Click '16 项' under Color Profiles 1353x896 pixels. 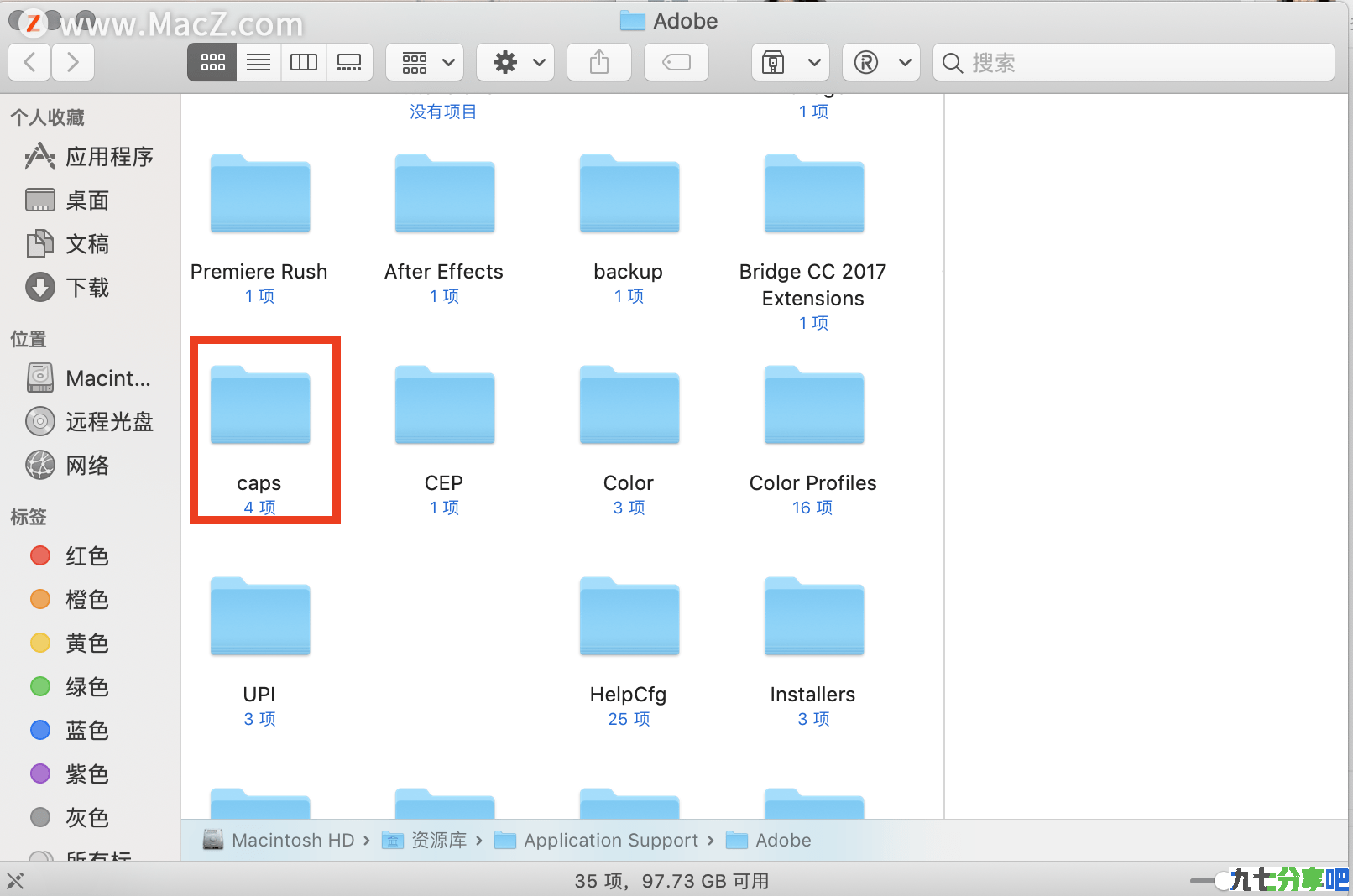pyautogui.click(x=812, y=508)
